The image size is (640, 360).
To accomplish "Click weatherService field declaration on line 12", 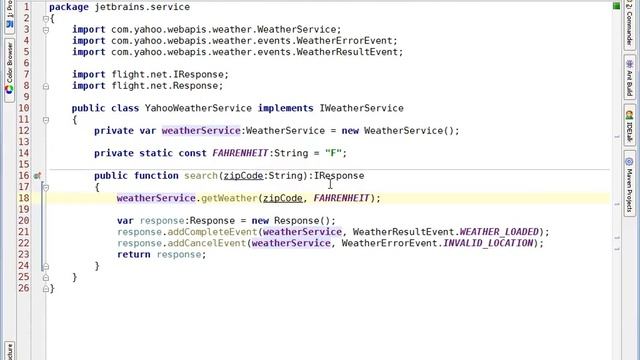I will 201,131.
